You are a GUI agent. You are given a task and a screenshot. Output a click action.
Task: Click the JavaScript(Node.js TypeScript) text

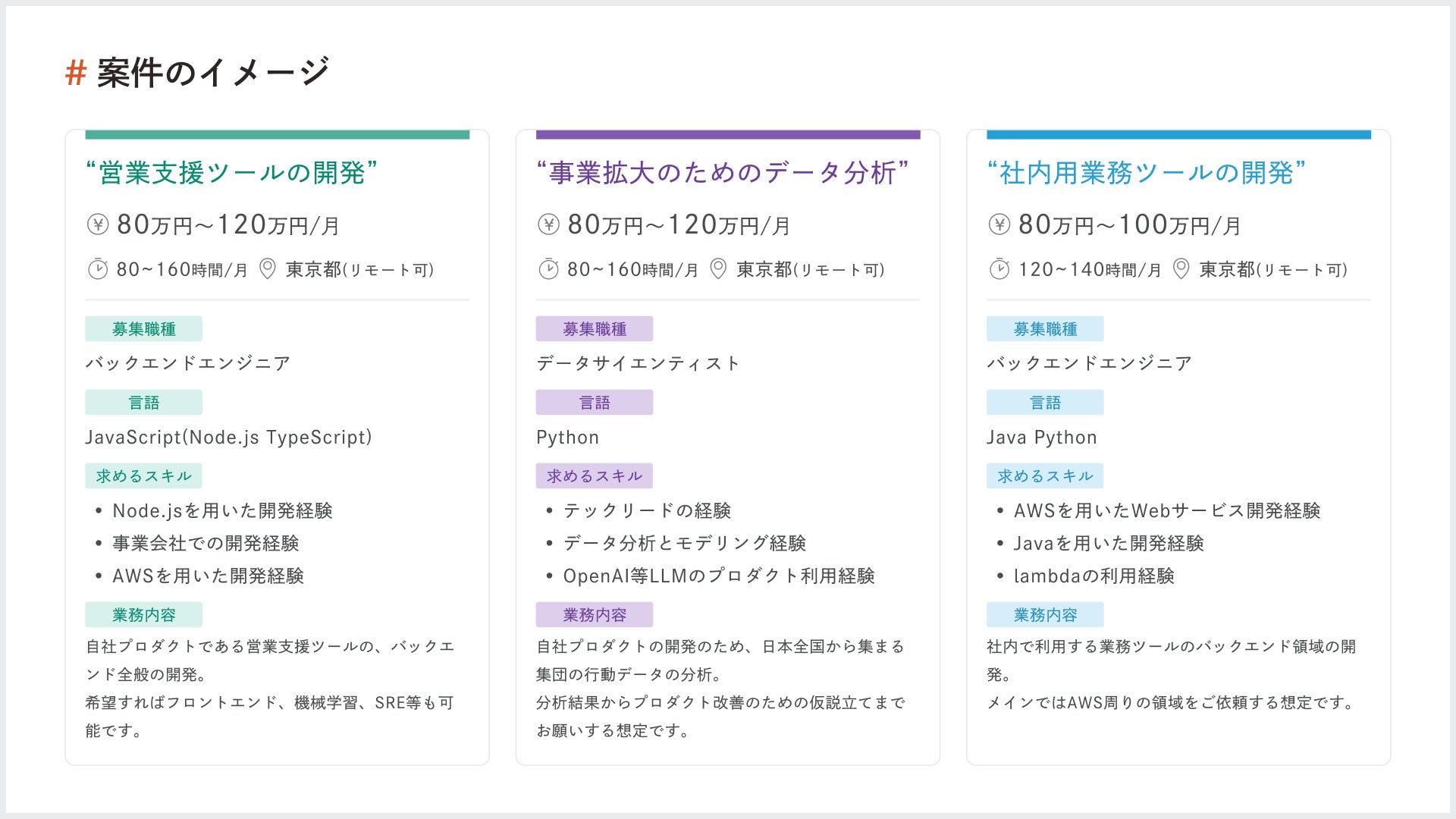click(x=228, y=438)
